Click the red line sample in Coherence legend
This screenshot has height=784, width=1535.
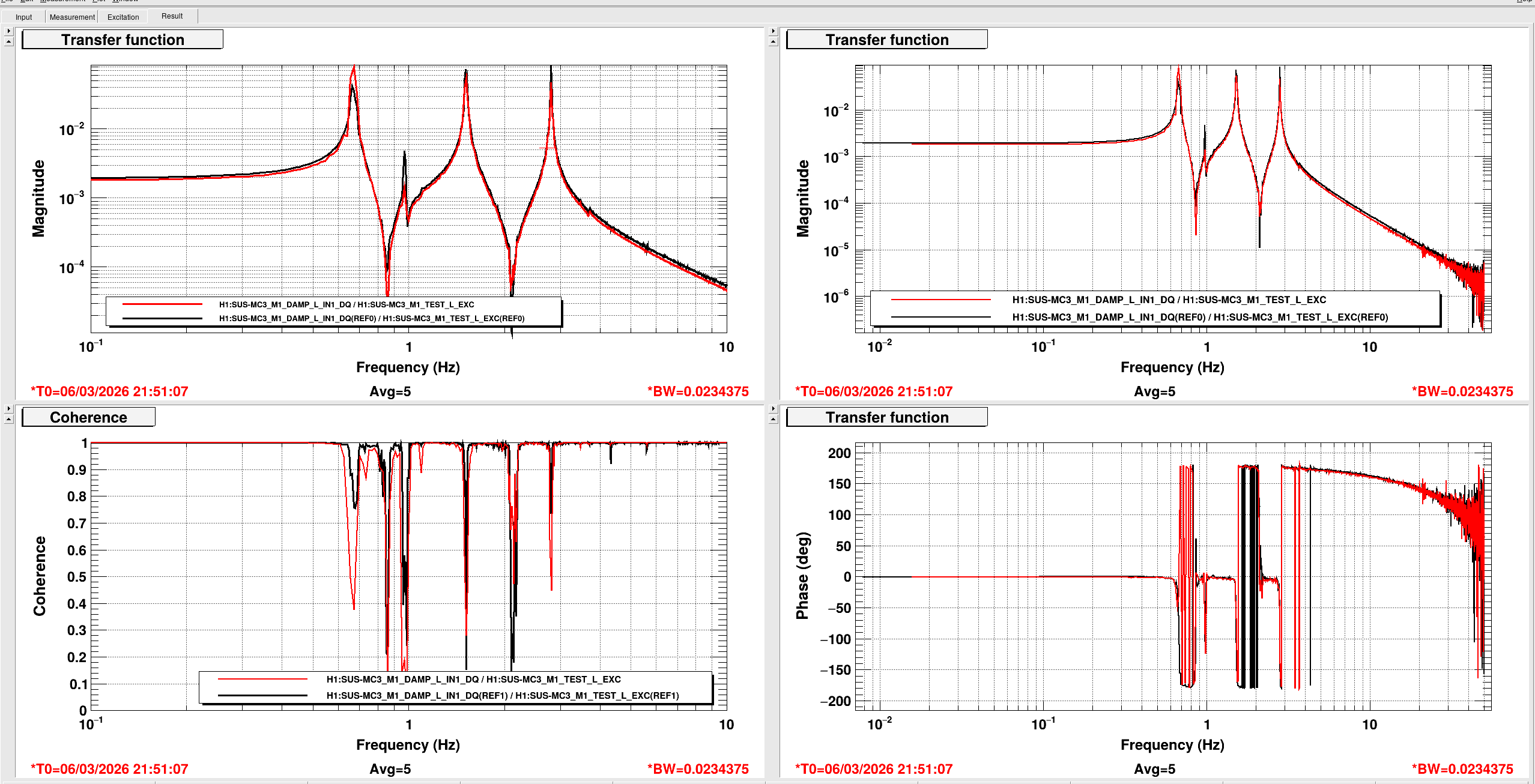click(x=262, y=679)
